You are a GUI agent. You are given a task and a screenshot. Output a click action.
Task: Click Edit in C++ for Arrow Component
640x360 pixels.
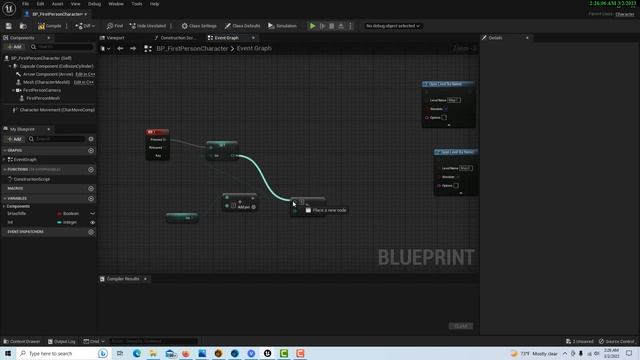(85, 74)
